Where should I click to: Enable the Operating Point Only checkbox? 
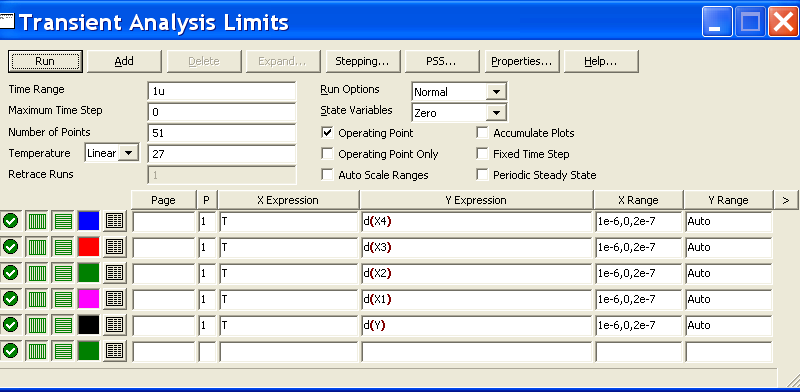(x=328, y=154)
